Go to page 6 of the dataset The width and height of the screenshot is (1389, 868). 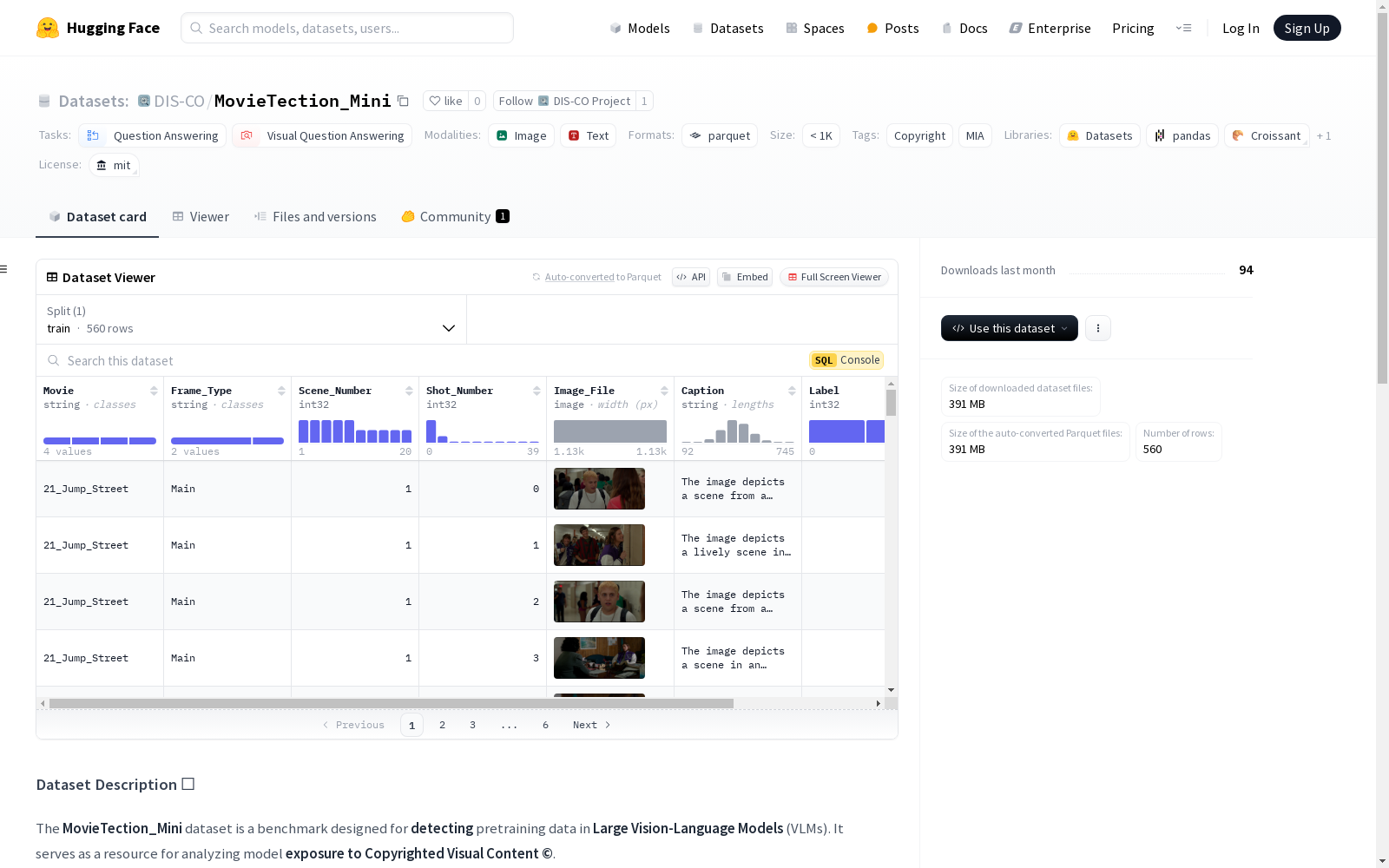(545, 725)
